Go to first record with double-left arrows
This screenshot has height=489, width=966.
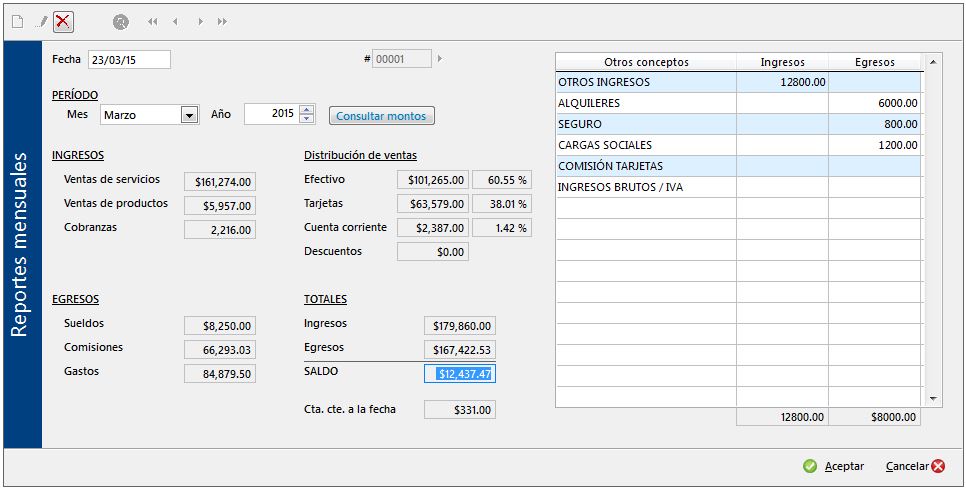[153, 21]
